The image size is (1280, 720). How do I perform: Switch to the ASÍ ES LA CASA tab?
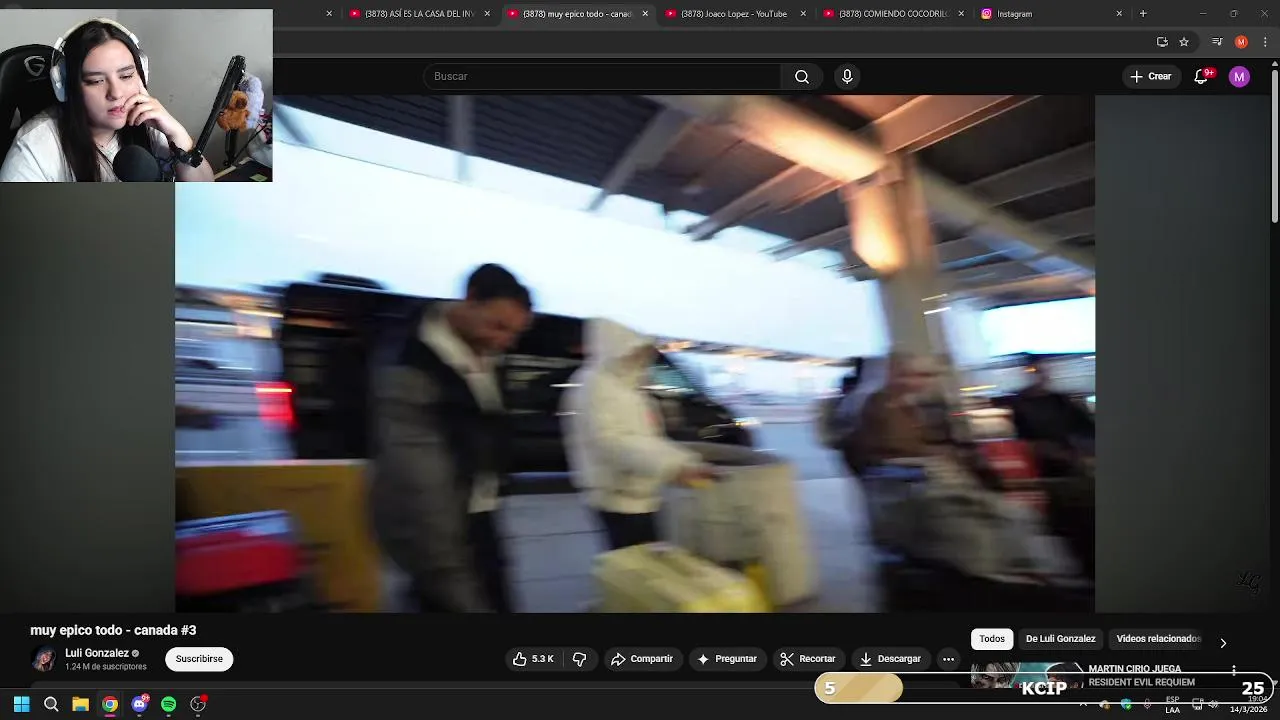coord(420,14)
